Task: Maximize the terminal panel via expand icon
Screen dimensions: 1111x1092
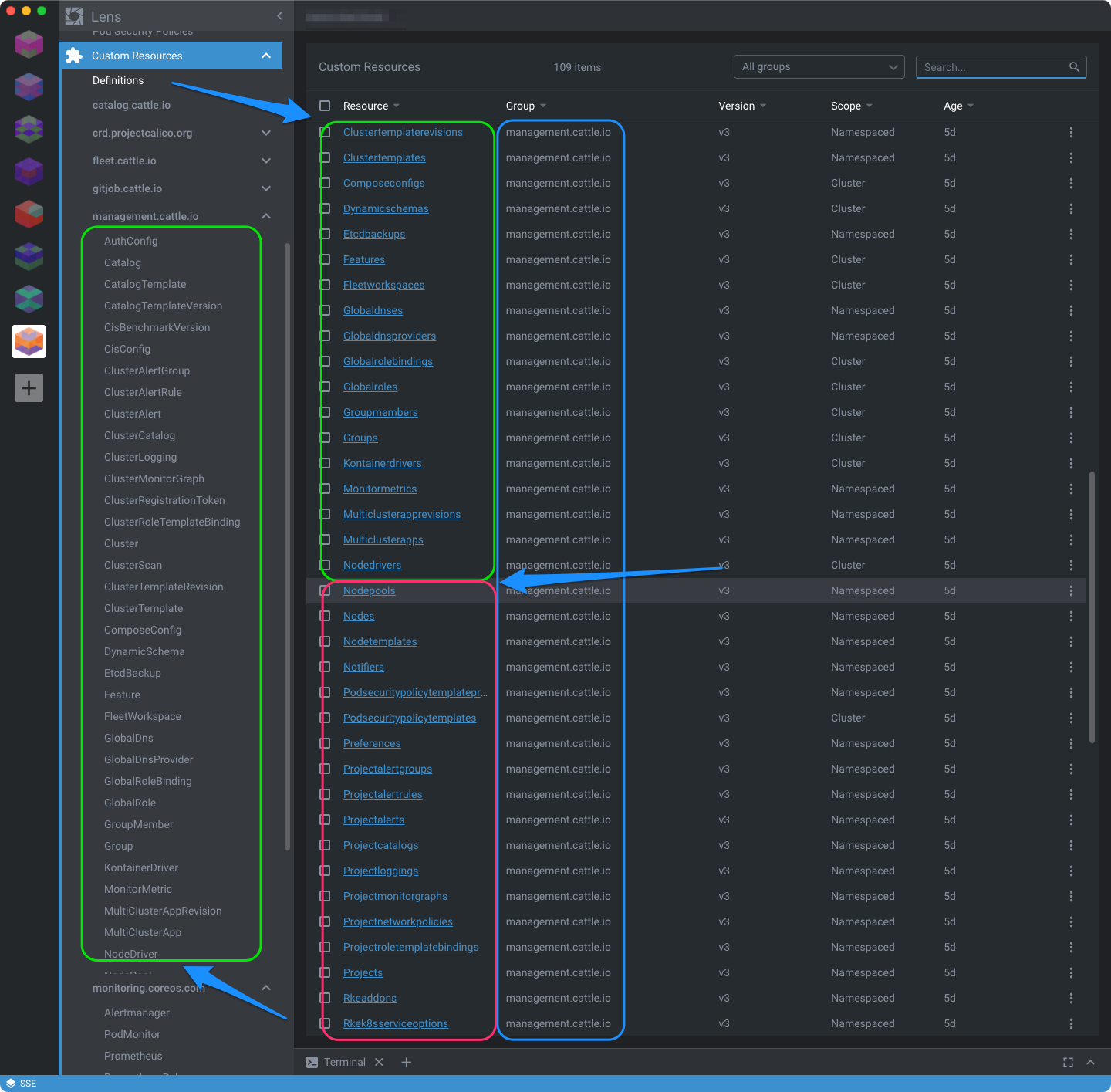Action: [1068, 1062]
